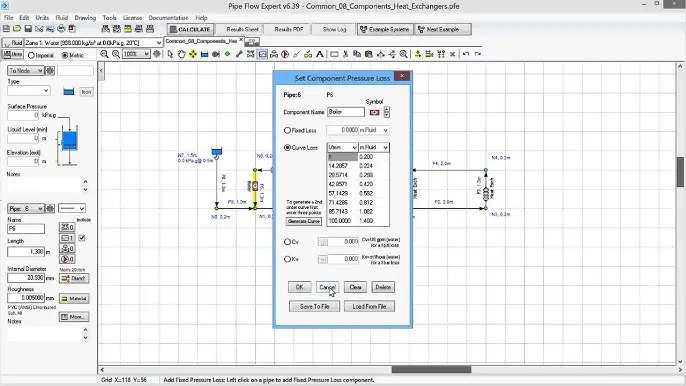Viewport: 686px width, 386px height.
Task: Click the Generate Curve button
Action: (x=304, y=221)
